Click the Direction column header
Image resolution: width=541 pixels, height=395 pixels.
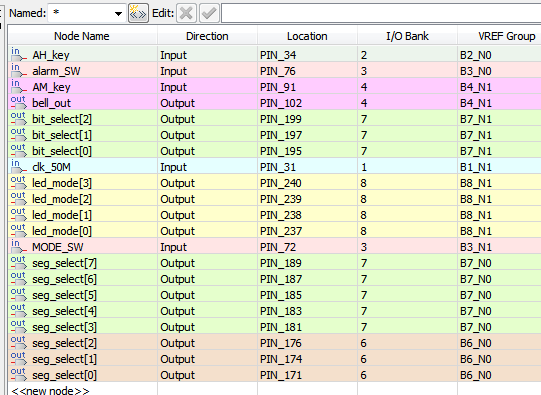coord(207,36)
